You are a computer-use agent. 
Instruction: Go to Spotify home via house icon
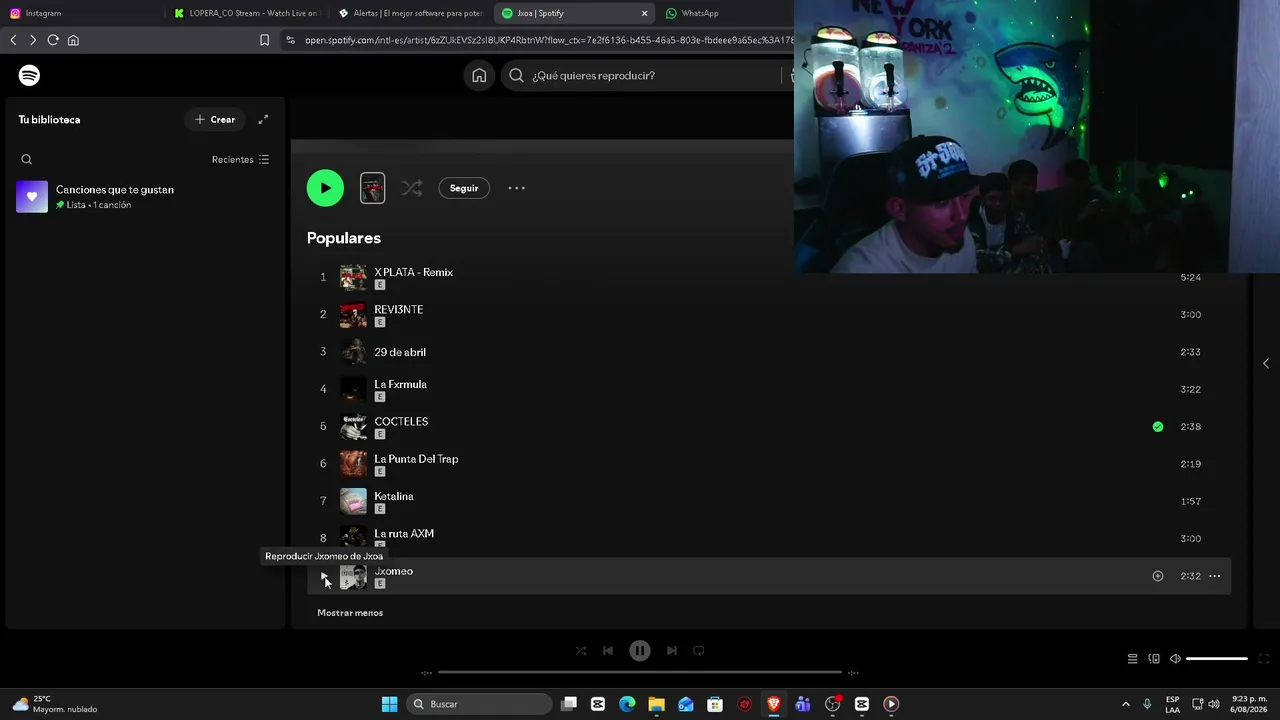click(x=479, y=75)
